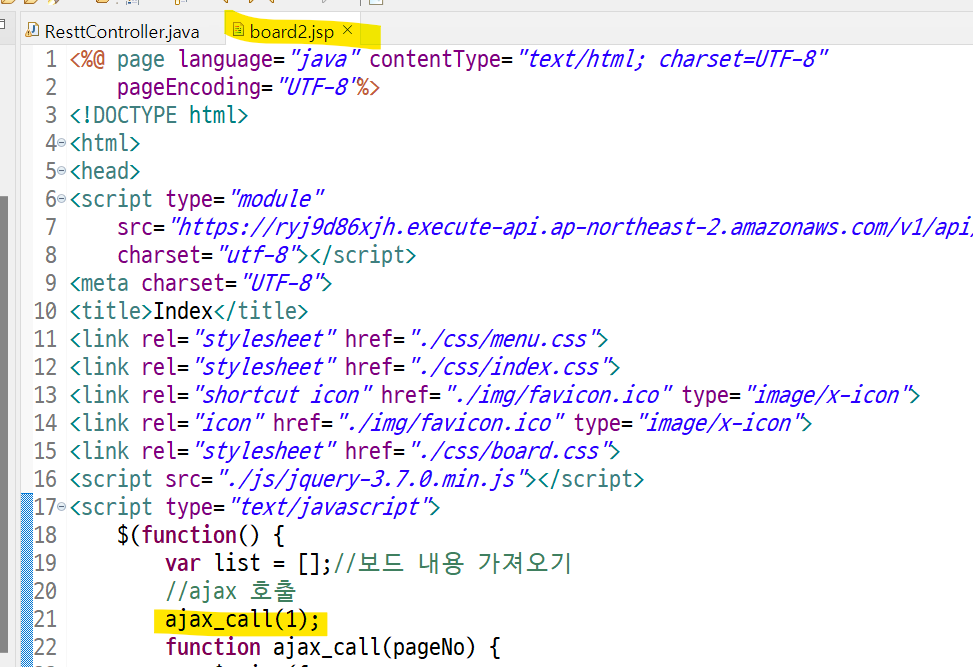Screen dimensions: 973x667
Task: Collapse the <html> block at line 4
Action: coord(61,143)
